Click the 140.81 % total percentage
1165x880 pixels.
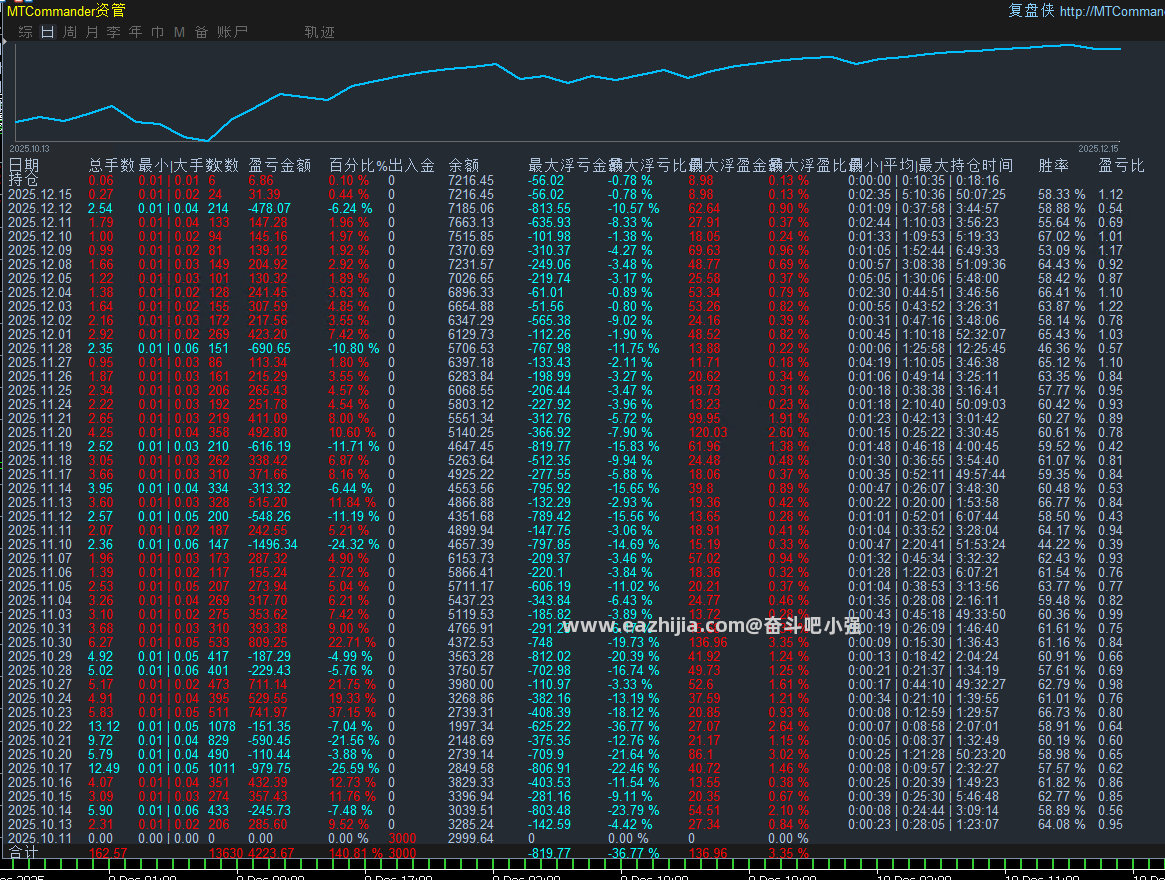(x=356, y=853)
